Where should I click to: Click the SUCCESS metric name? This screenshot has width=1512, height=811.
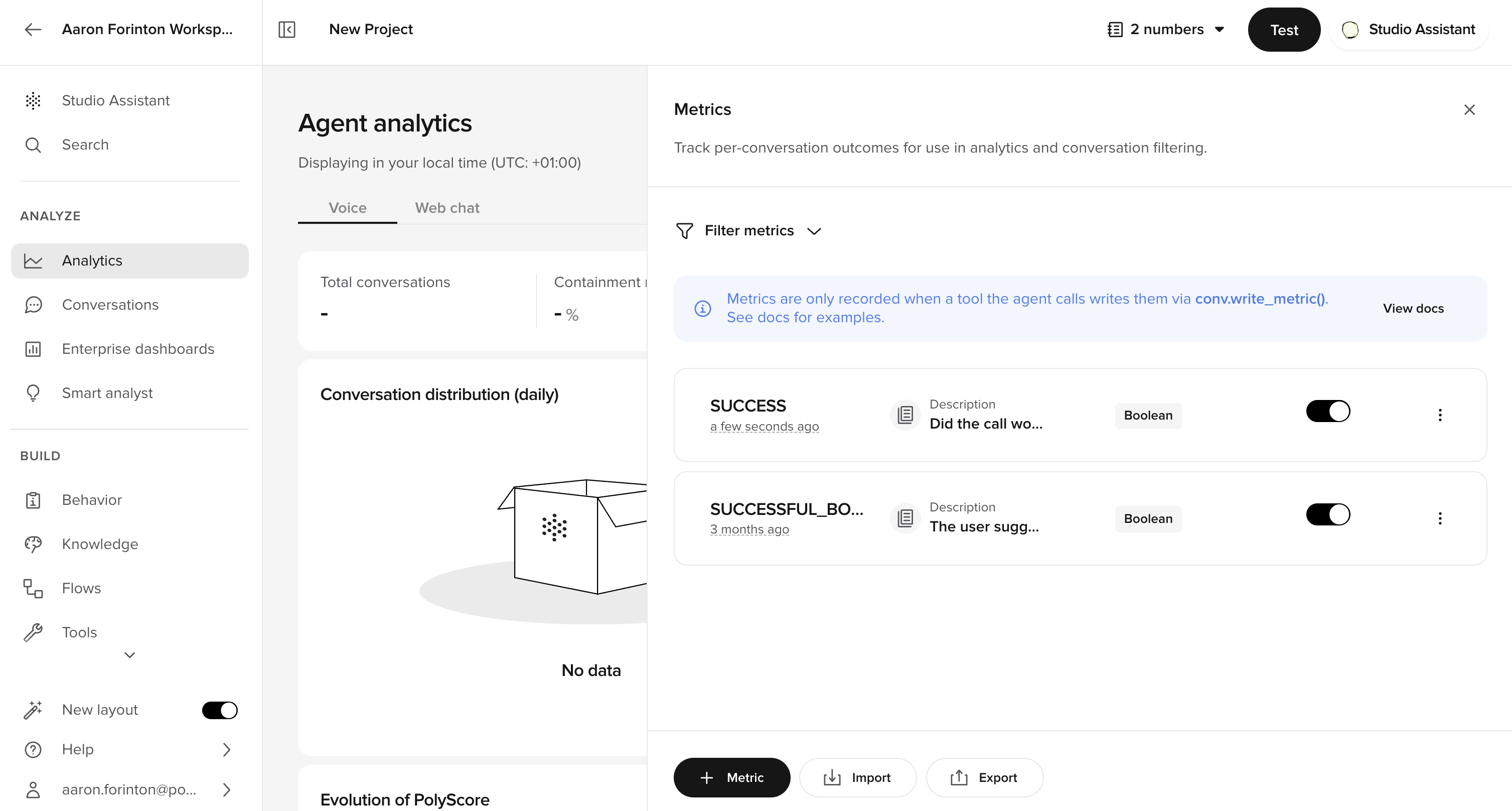point(748,406)
